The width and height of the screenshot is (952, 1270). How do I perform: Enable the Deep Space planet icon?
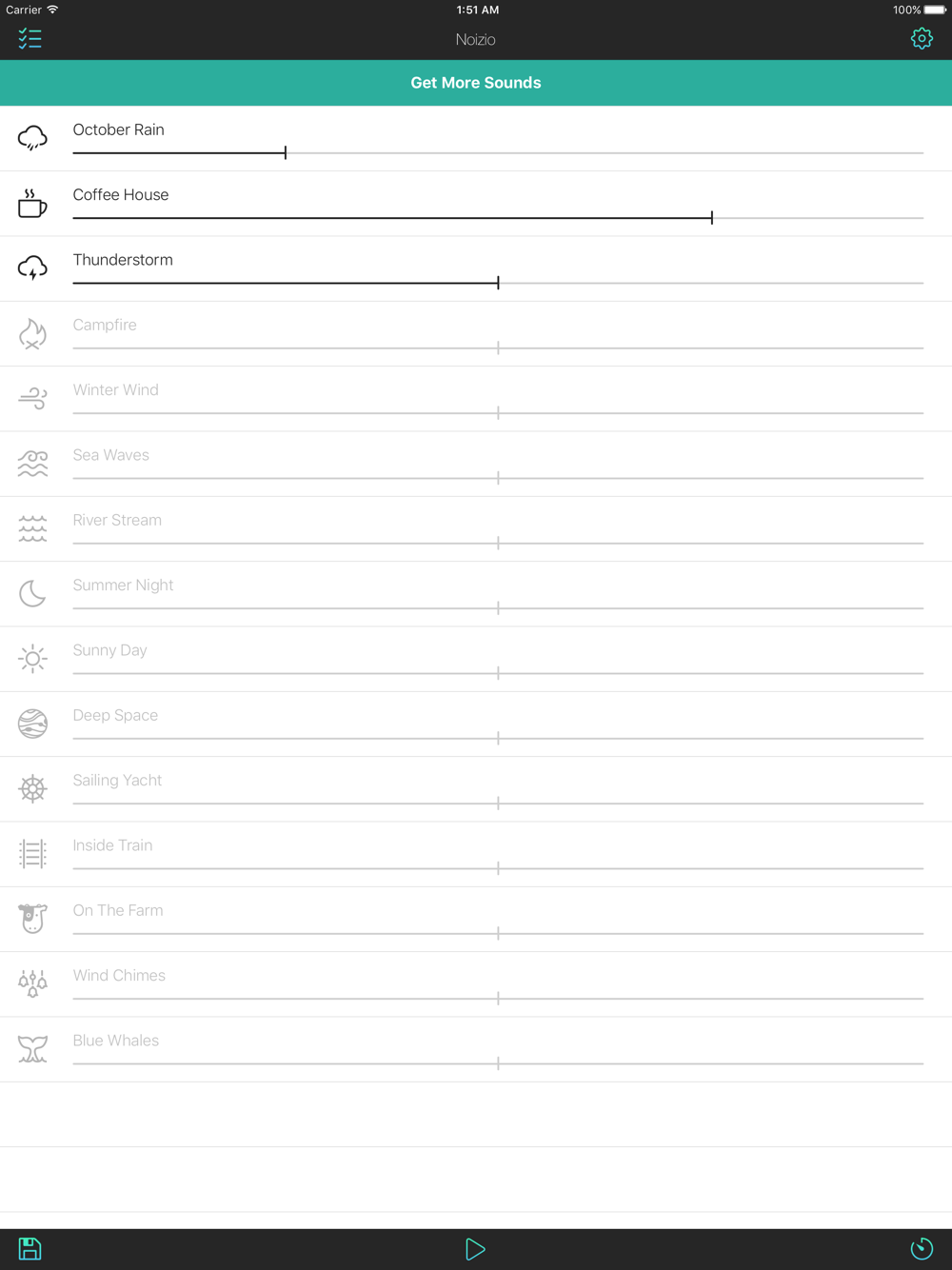click(x=32, y=724)
